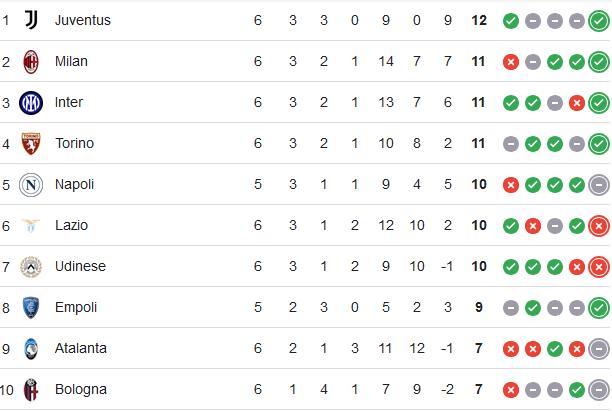Click the Bologna club crest
Image resolution: width=612 pixels, height=411 pixels.
click(x=31, y=390)
